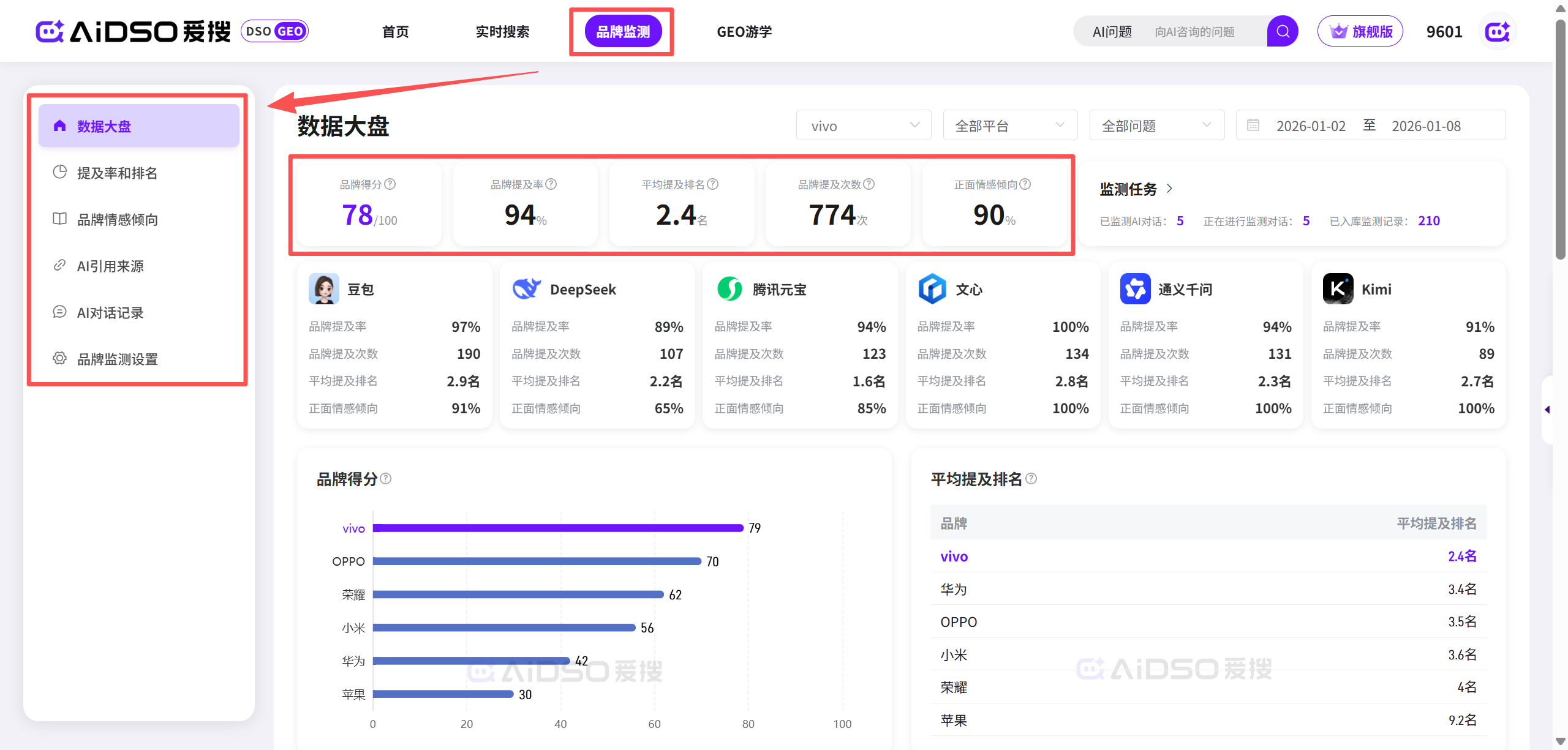
Task: Click the purple search magnifier button
Action: pyautogui.click(x=1283, y=31)
